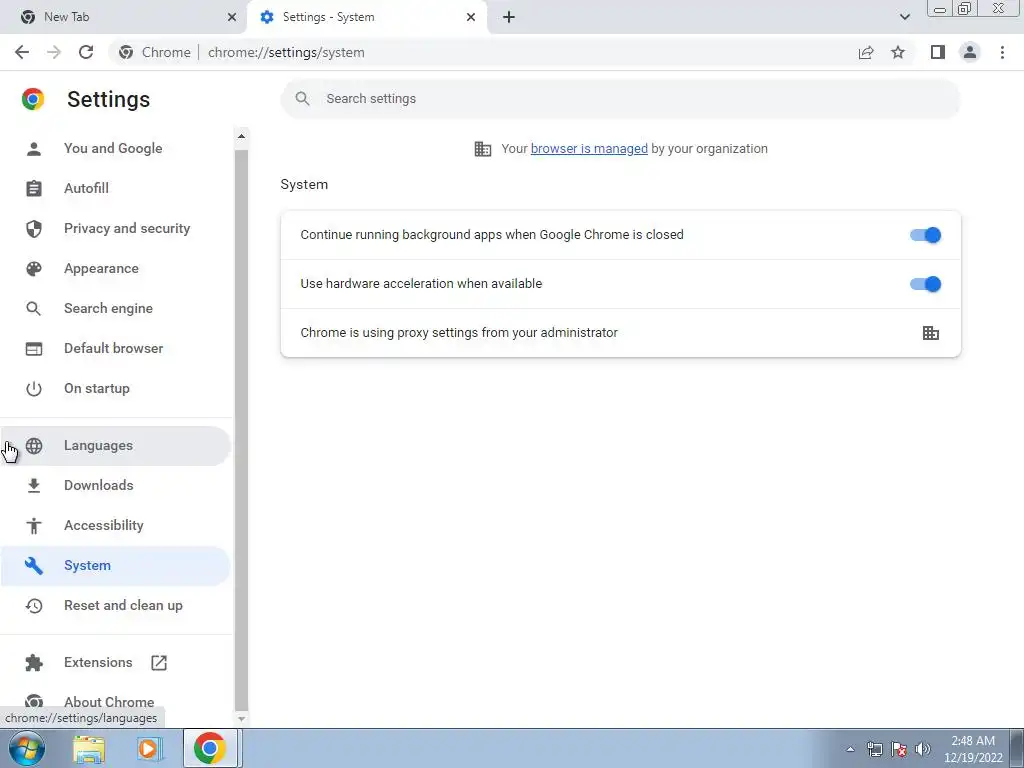Click the external-link icon next to Extensions
The image size is (1024, 768).
[x=159, y=663]
